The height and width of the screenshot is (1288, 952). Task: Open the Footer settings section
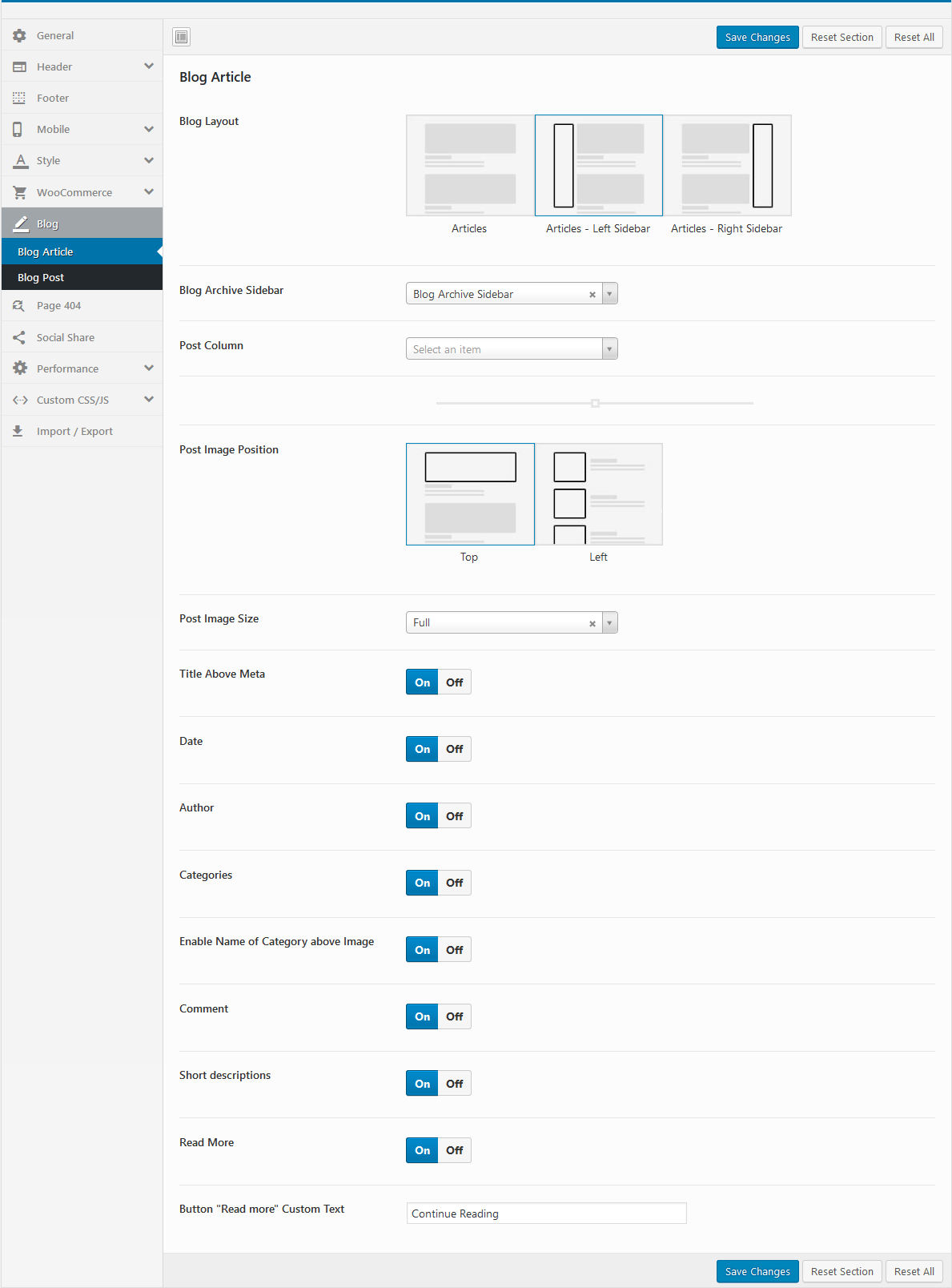(82, 98)
